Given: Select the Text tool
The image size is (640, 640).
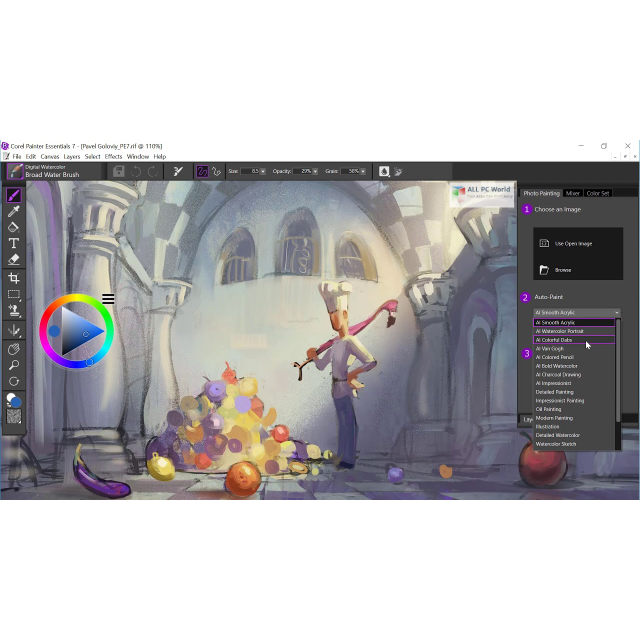Looking at the screenshot, I should [14, 243].
